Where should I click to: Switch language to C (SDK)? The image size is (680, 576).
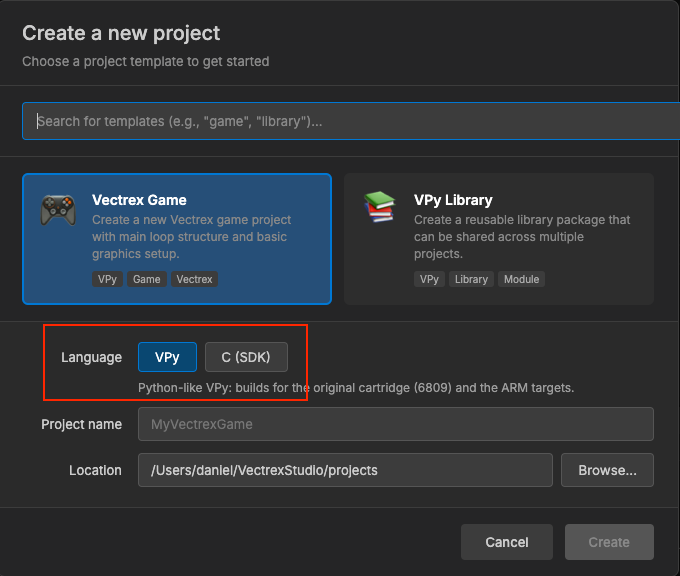point(246,357)
